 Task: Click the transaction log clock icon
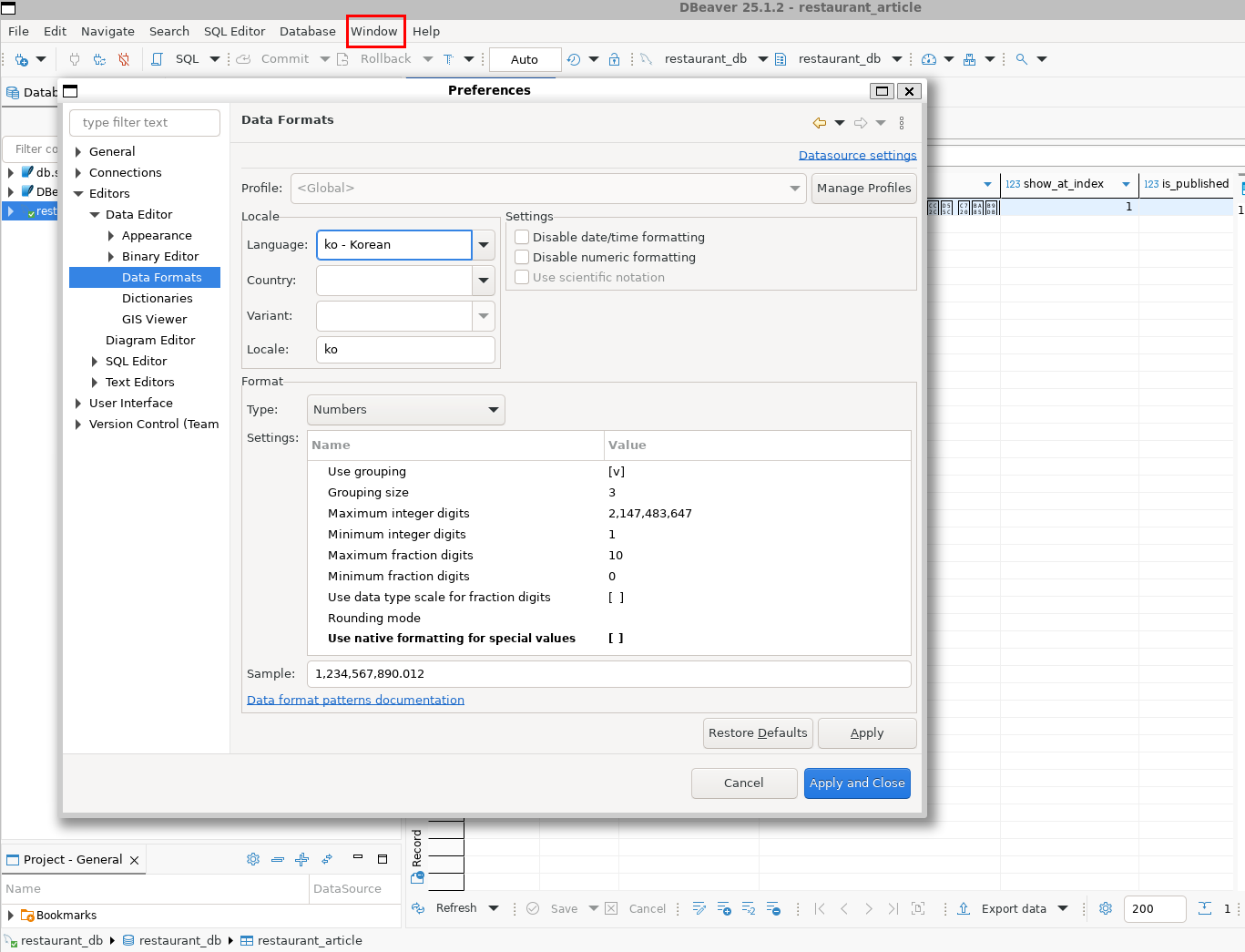574,59
